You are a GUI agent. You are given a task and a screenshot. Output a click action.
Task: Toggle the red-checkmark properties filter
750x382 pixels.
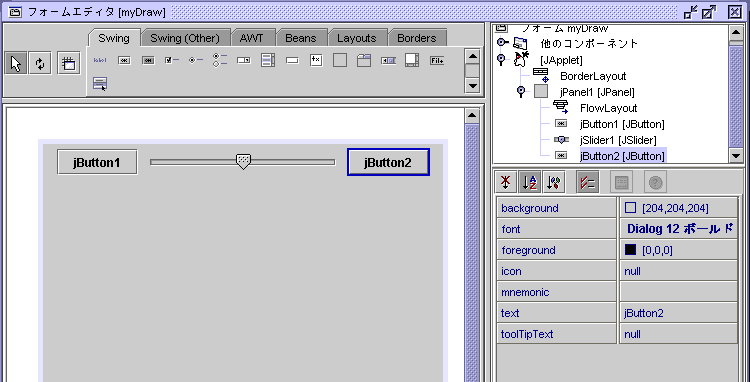(x=587, y=183)
